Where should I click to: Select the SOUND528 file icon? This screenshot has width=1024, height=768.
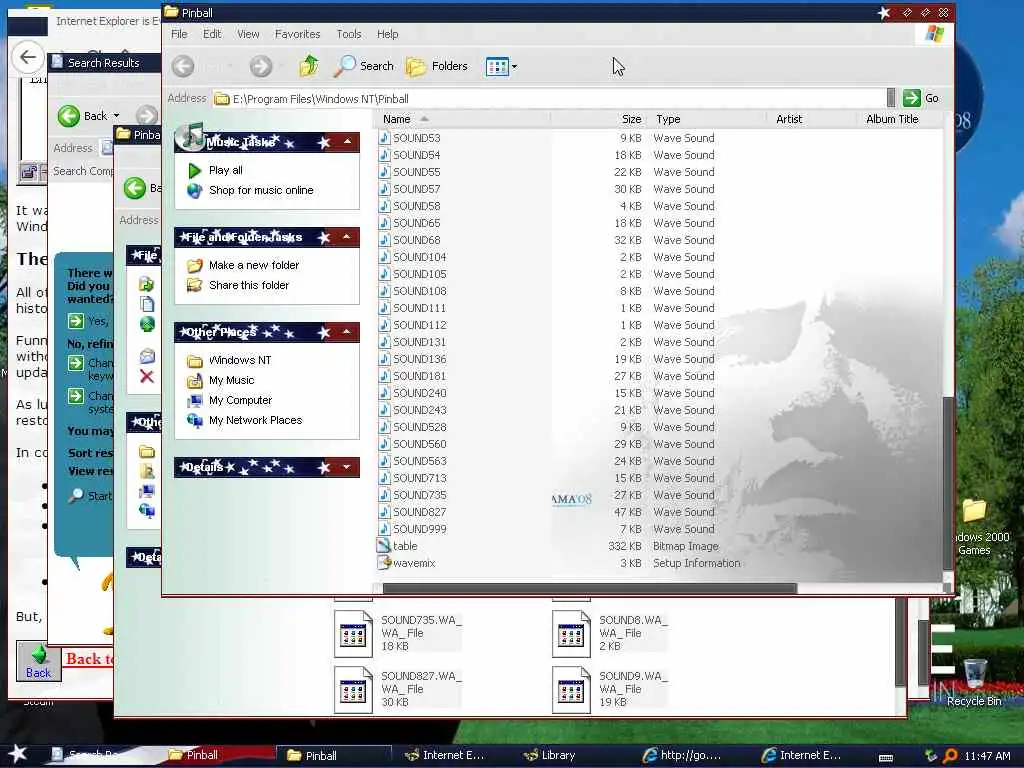point(384,426)
